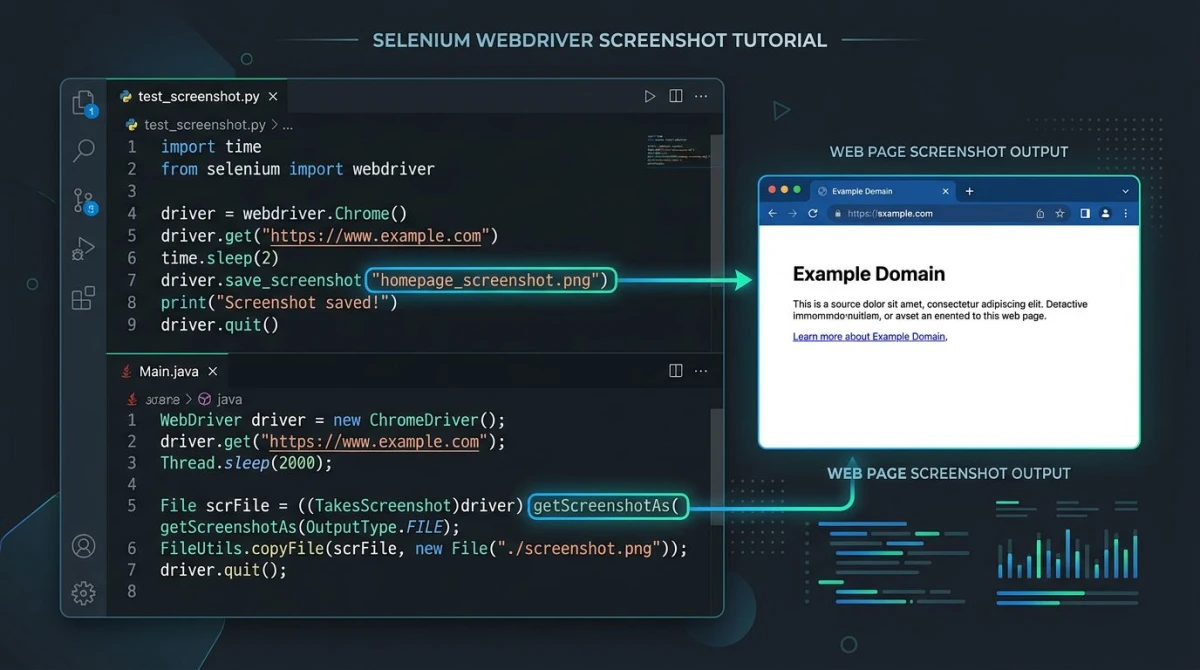This screenshot has height=670, width=1200.
Task: Open more actions for test_screenshot.py editor
Action: [701, 96]
